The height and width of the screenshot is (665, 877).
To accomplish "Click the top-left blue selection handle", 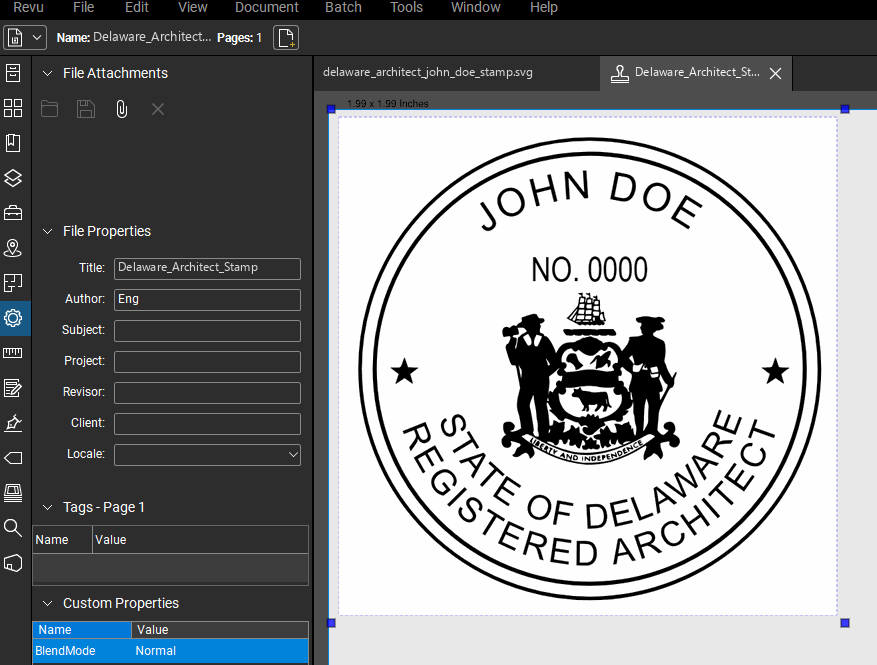I will pyautogui.click(x=331, y=109).
